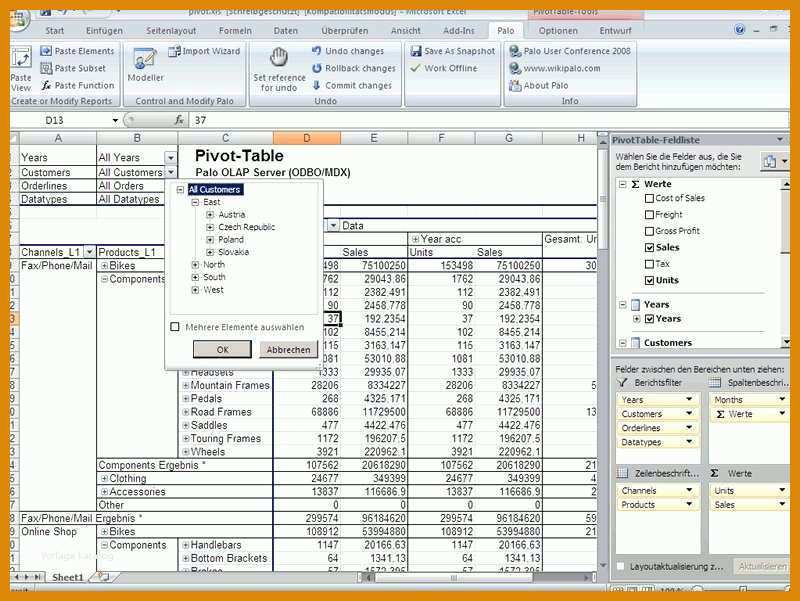Click the Sales button in Werte area
800x601 pixels.
pos(749,505)
